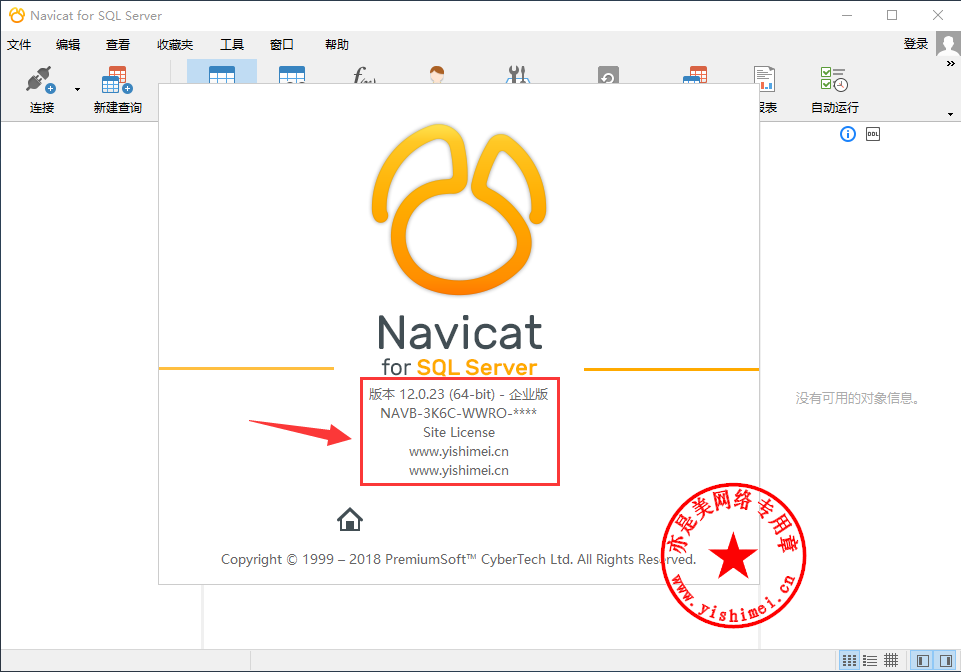Open the DDL tab icon
This screenshot has width=961, height=672.
click(x=873, y=134)
